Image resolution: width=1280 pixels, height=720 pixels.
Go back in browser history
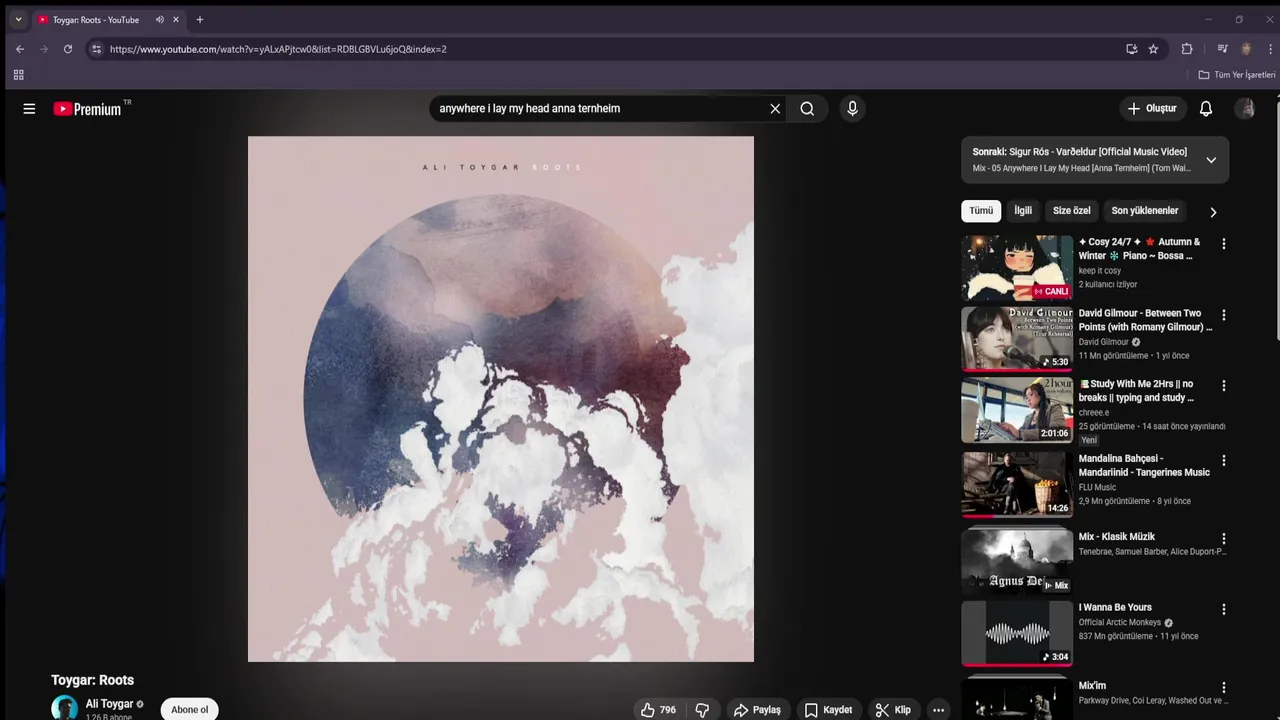click(19, 49)
